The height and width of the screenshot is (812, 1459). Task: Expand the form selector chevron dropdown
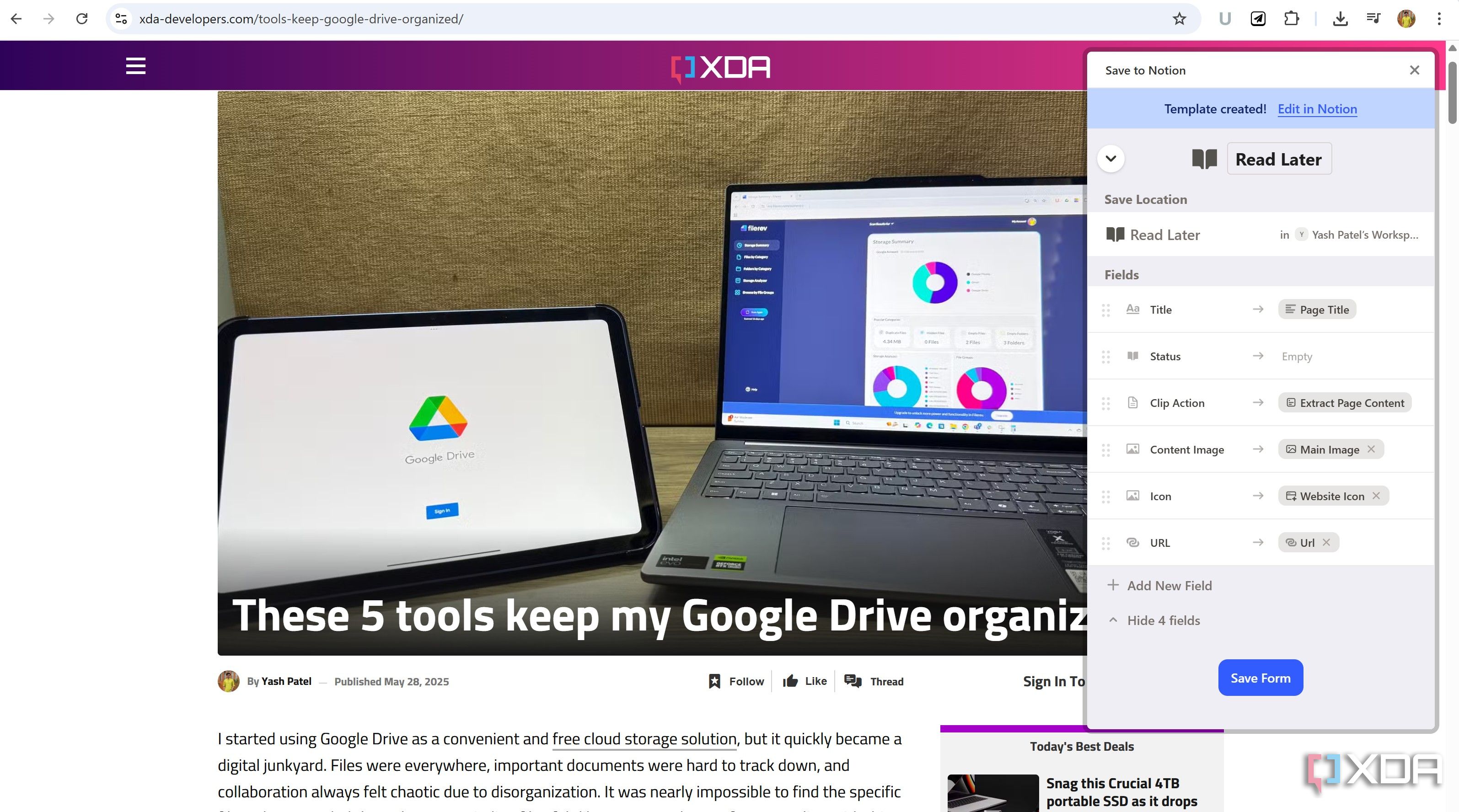point(1110,159)
